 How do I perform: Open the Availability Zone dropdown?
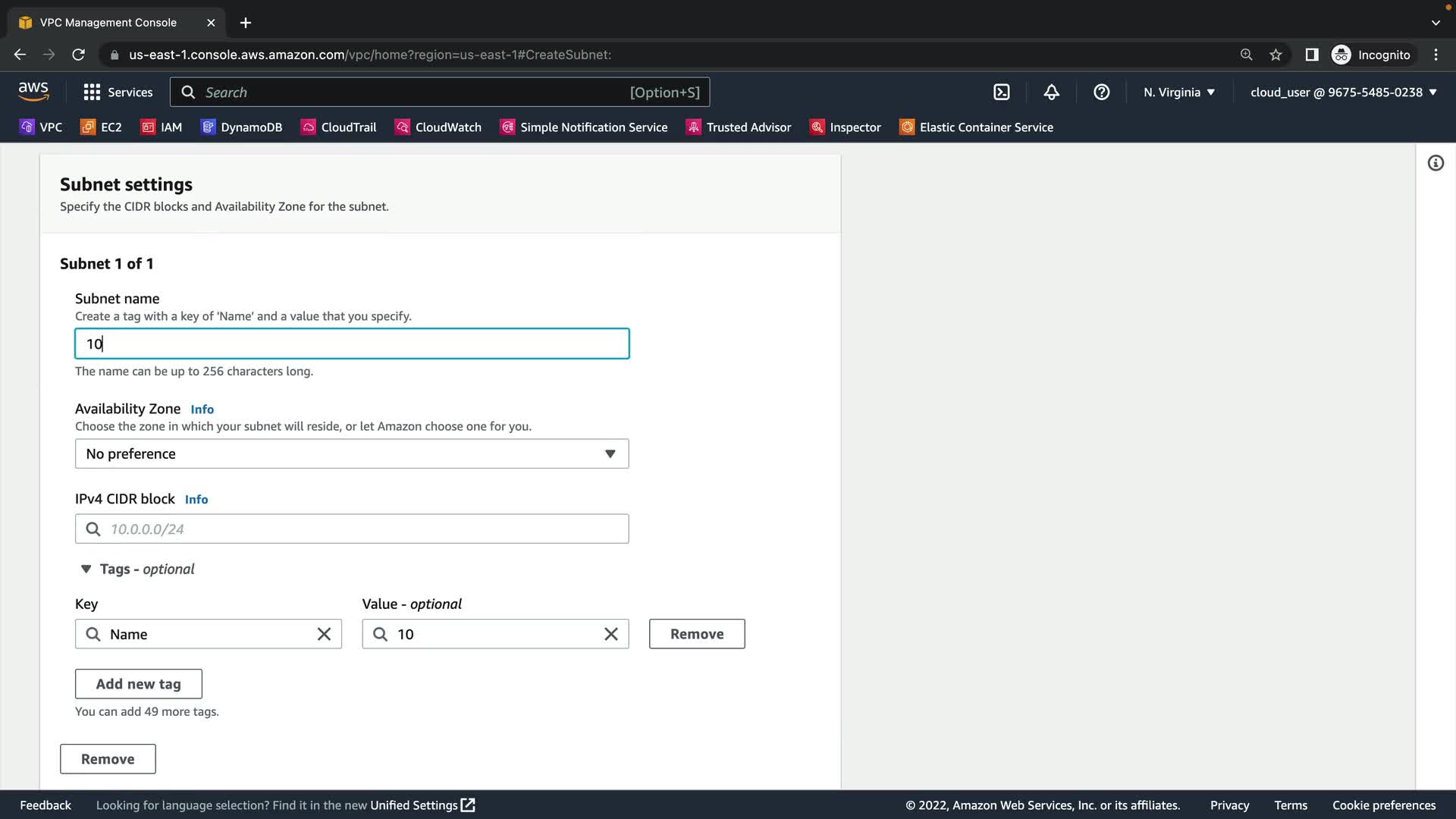[x=352, y=453]
